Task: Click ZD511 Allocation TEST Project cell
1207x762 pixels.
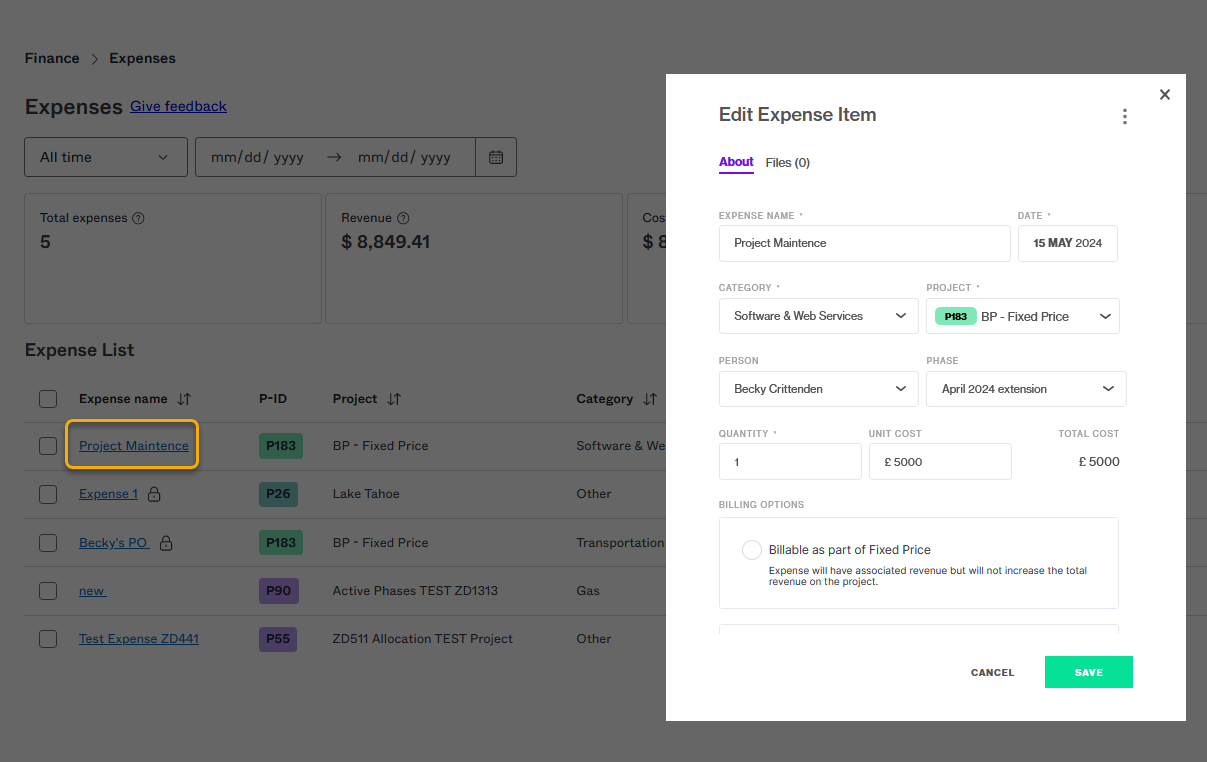Action: pos(423,639)
